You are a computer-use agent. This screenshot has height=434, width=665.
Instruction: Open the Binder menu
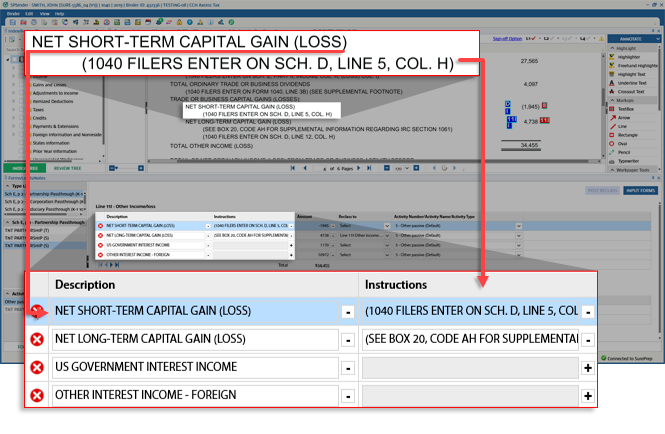pos(15,14)
